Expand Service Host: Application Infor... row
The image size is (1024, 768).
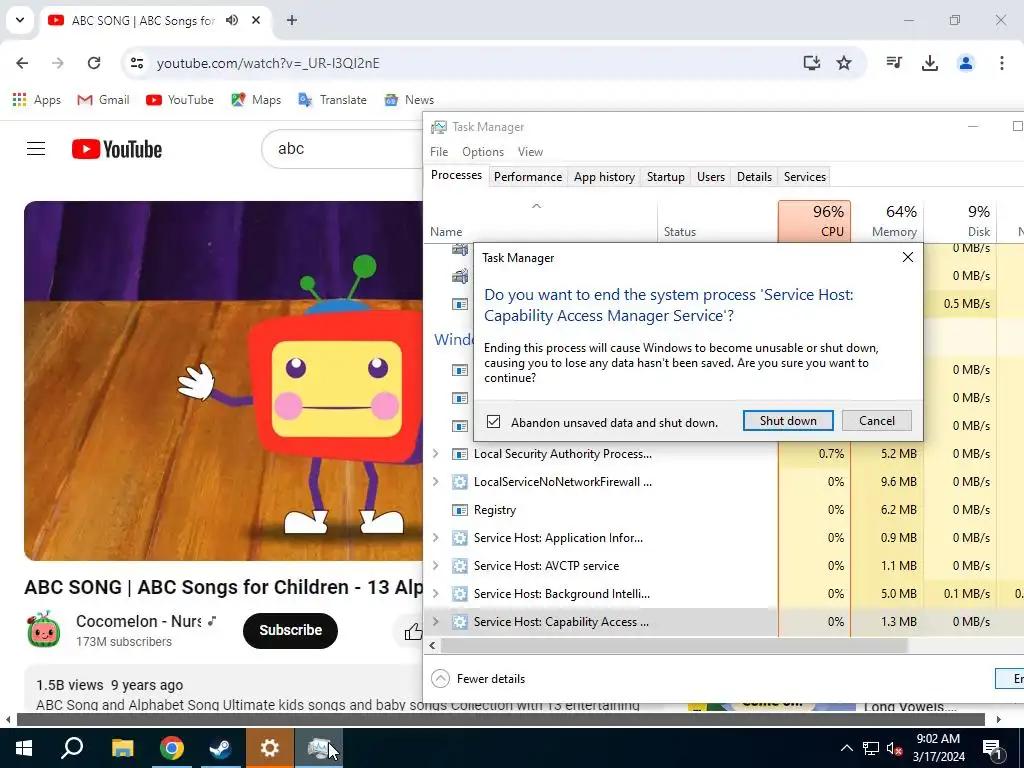coord(436,538)
